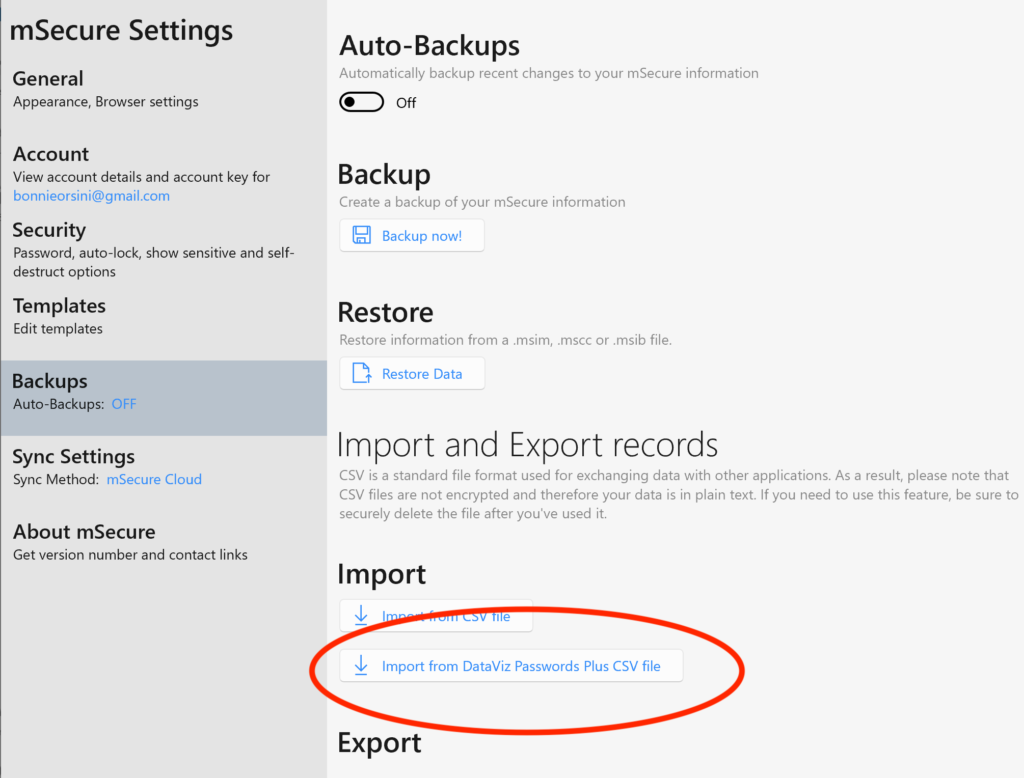The width and height of the screenshot is (1024, 778).
Task: Click the Restore Data button
Action: pyautogui.click(x=411, y=373)
